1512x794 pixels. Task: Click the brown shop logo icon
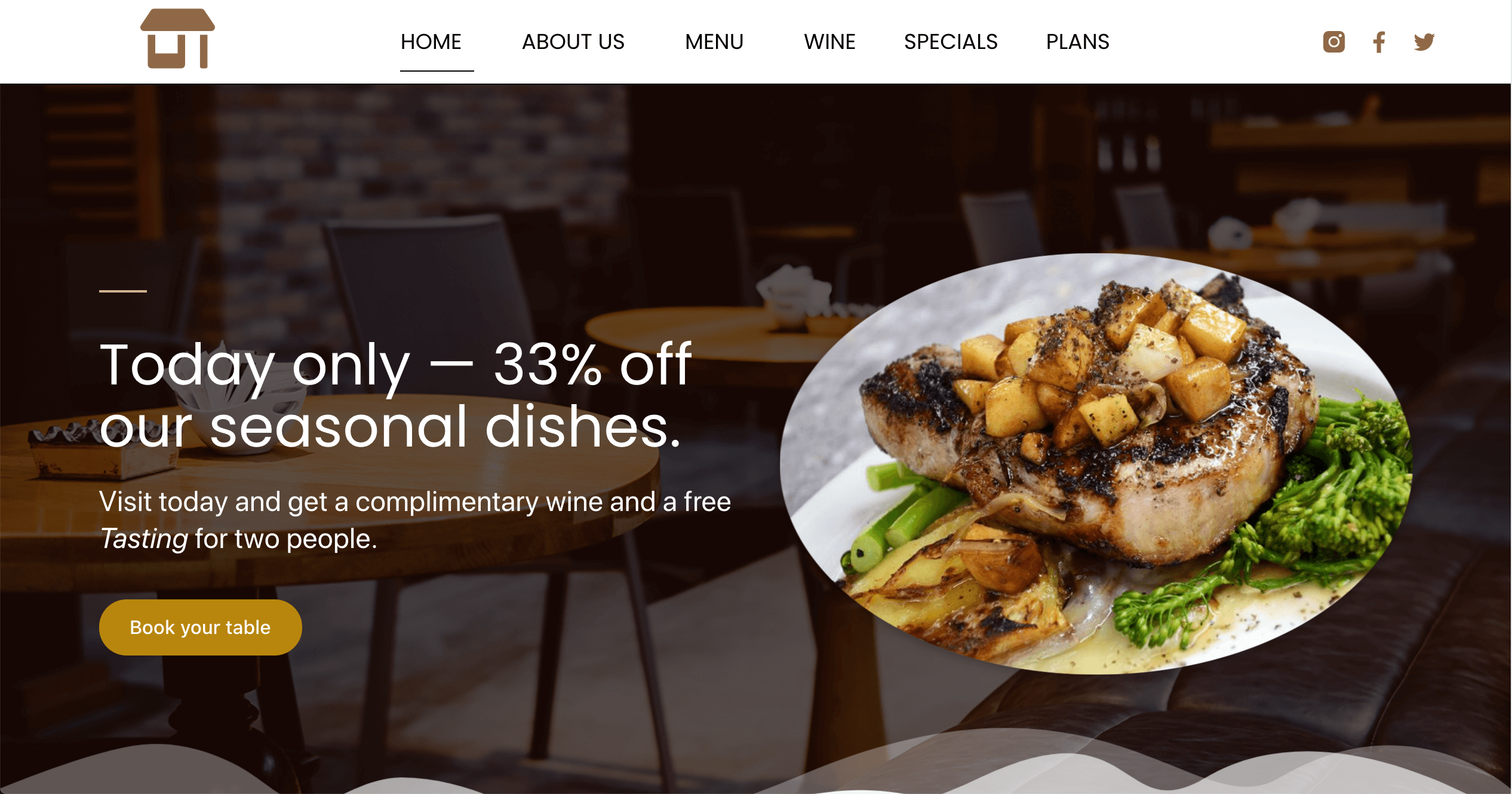tap(177, 39)
